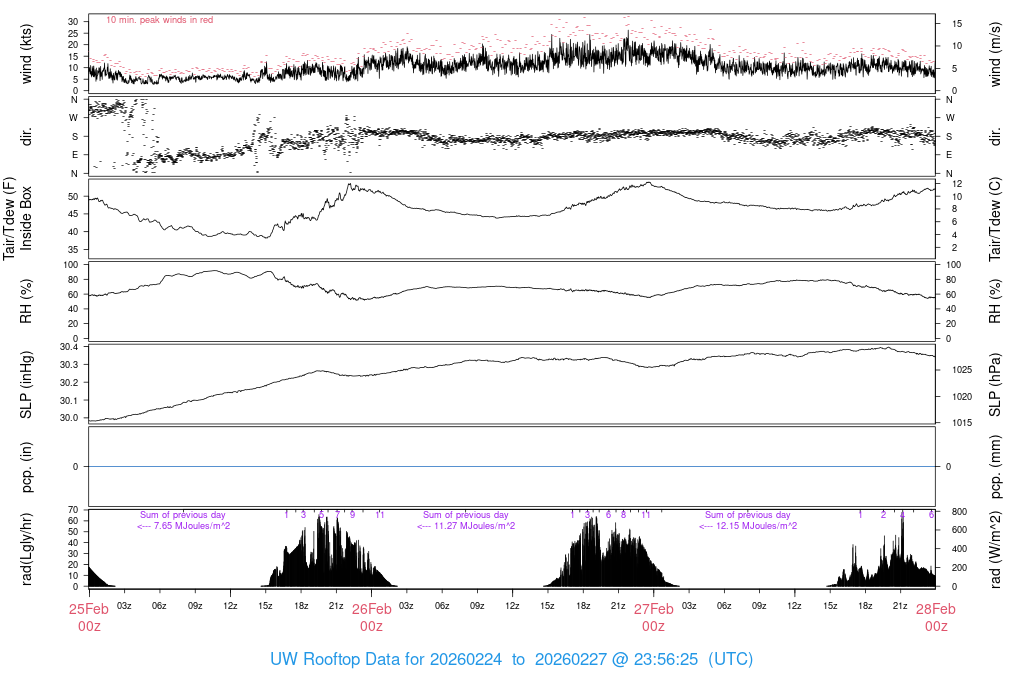The height and width of the screenshot is (700, 1024).
Task: Select the '26Feb' date label
Action: click(x=372, y=609)
